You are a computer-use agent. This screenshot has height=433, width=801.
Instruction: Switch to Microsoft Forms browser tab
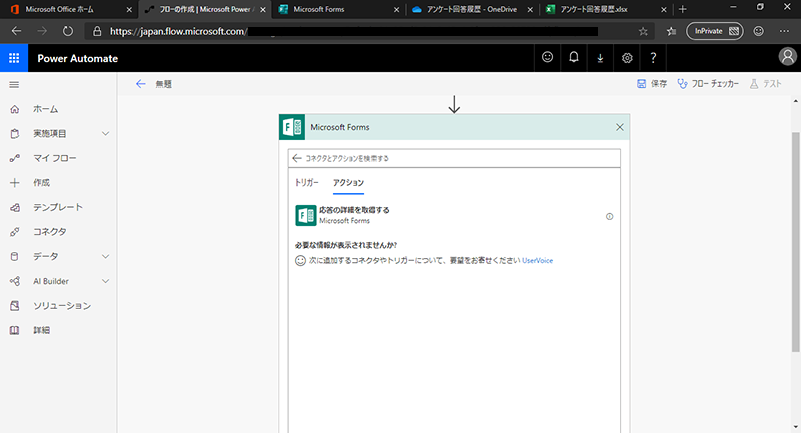[x=339, y=9]
